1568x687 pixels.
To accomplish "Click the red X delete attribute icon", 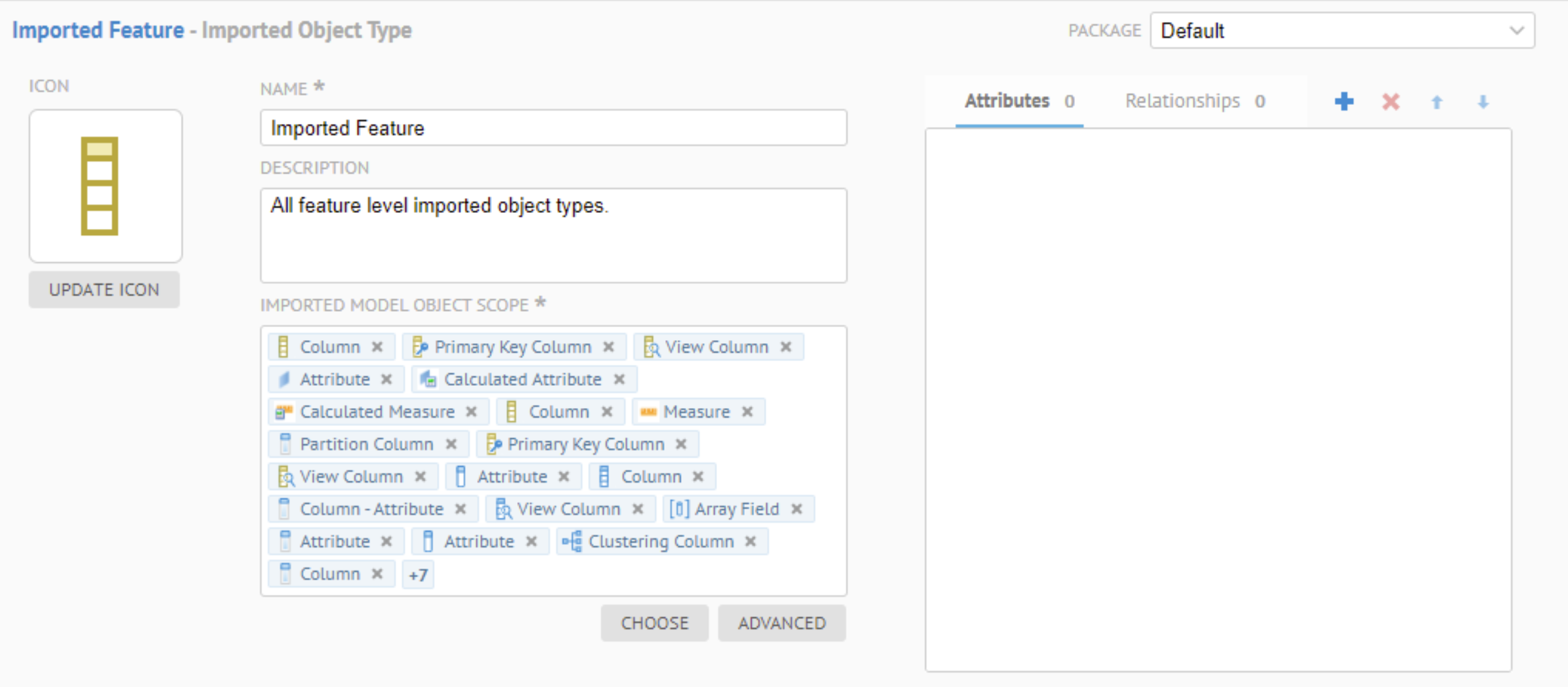I will [x=1390, y=101].
